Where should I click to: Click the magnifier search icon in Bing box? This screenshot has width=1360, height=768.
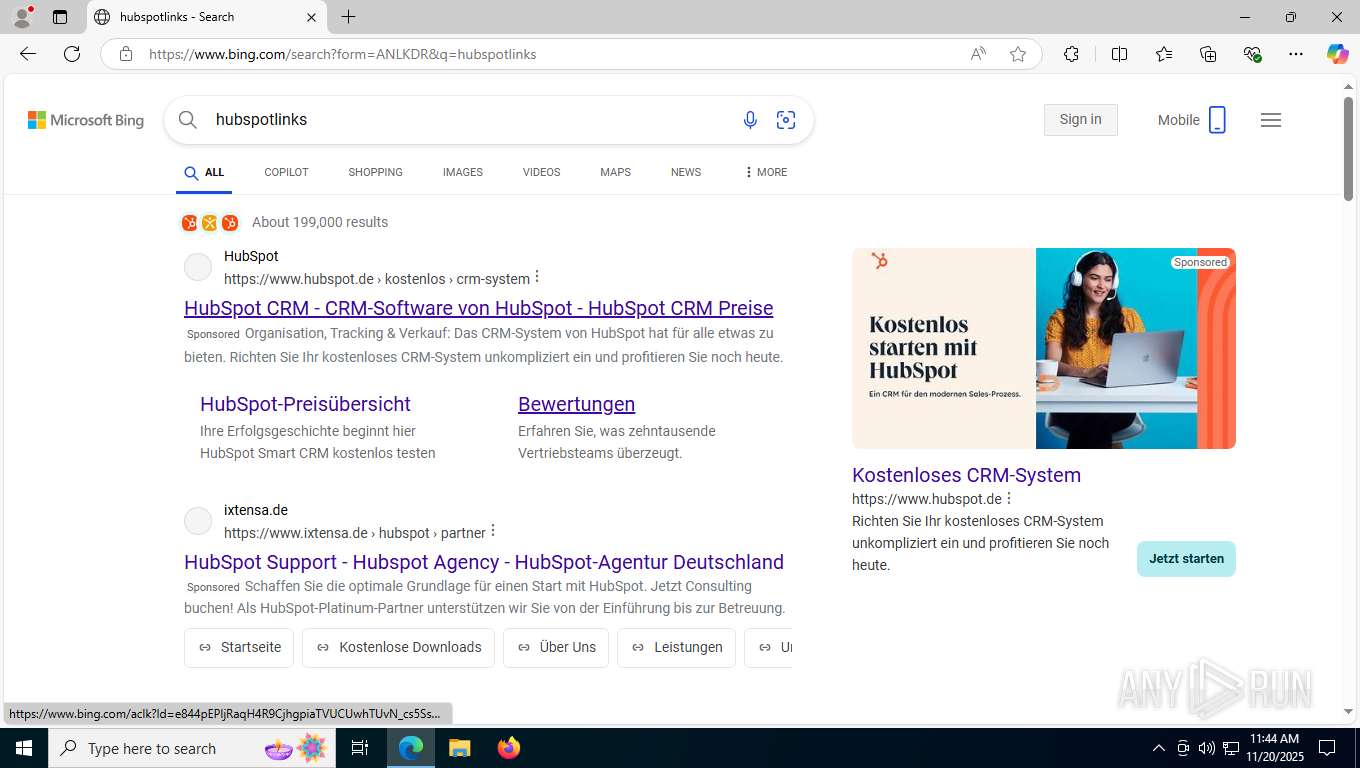(188, 120)
